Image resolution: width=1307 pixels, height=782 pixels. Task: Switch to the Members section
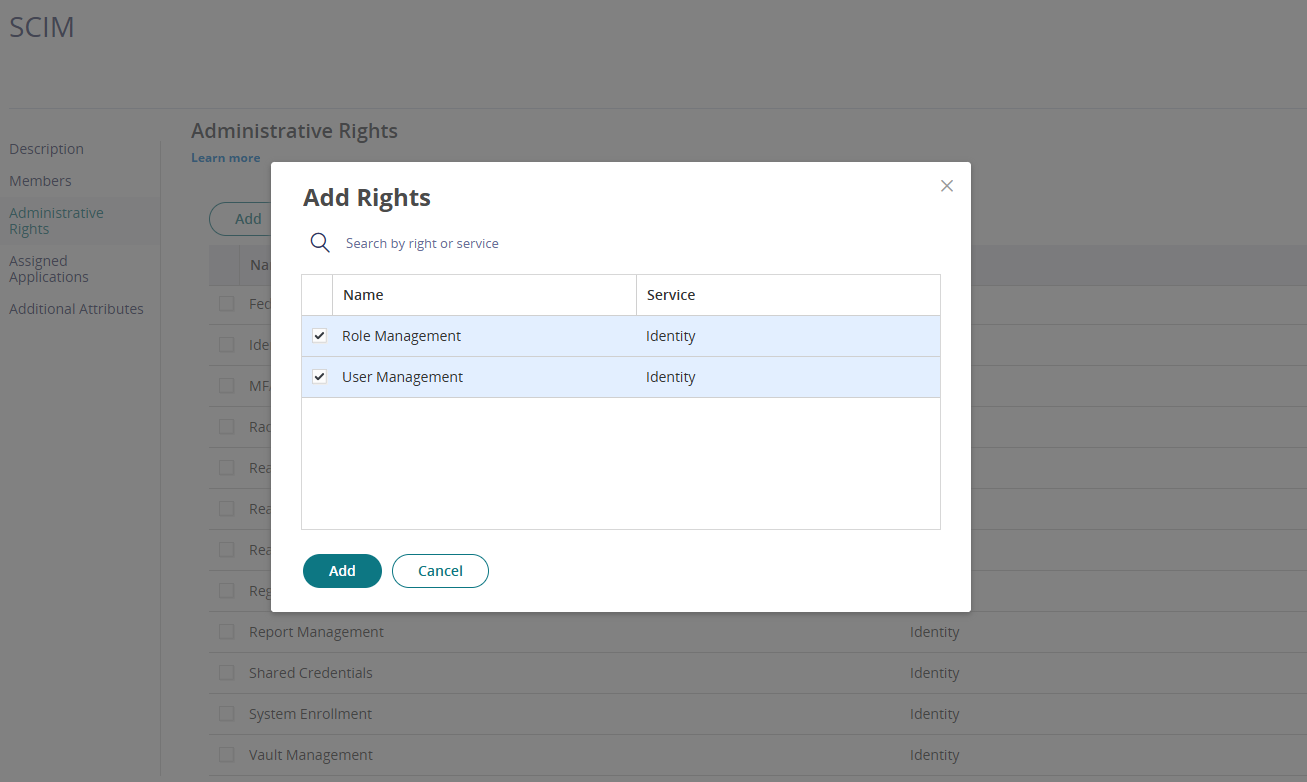tap(40, 180)
